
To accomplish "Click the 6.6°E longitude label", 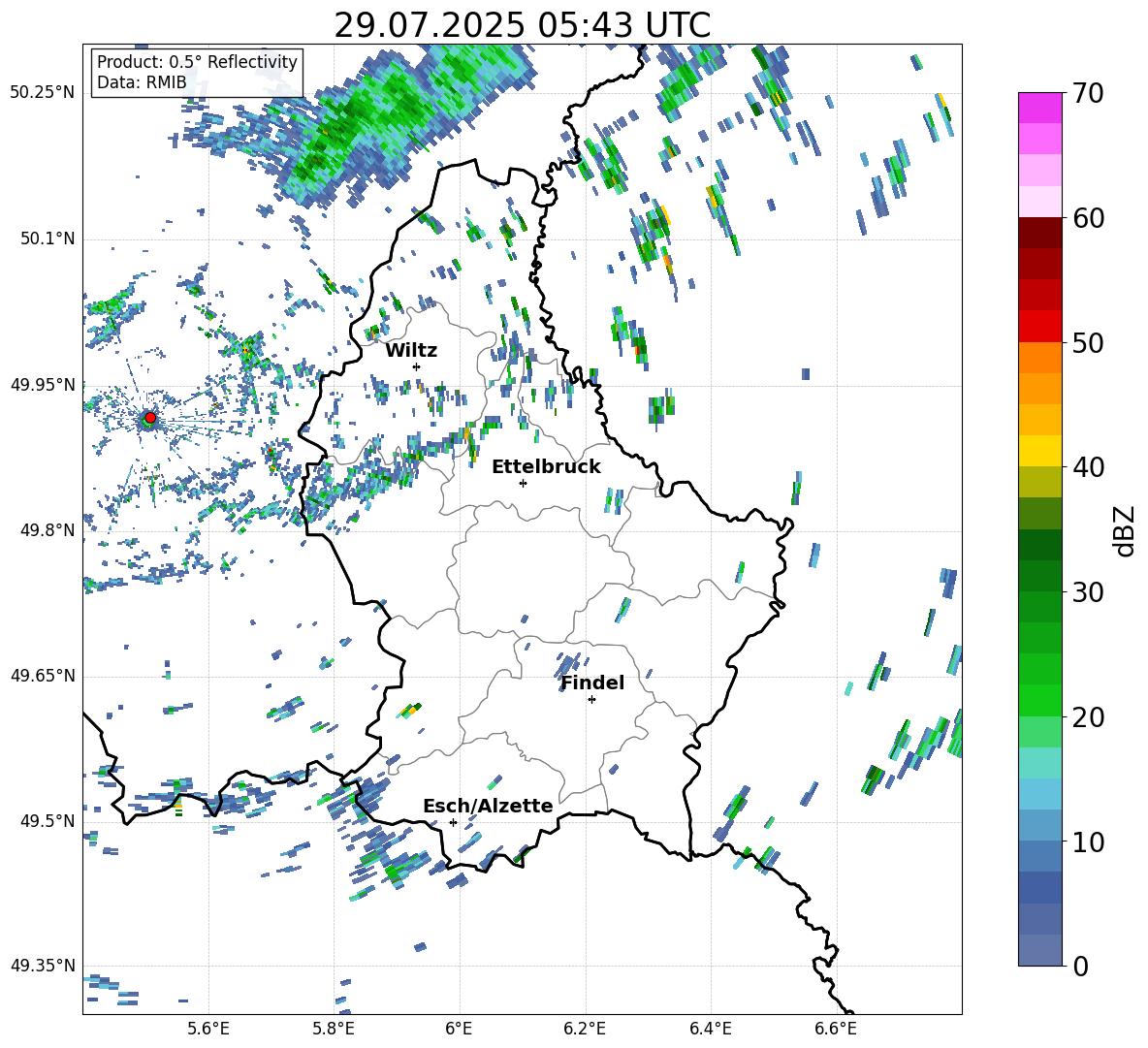I will click(x=836, y=1029).
